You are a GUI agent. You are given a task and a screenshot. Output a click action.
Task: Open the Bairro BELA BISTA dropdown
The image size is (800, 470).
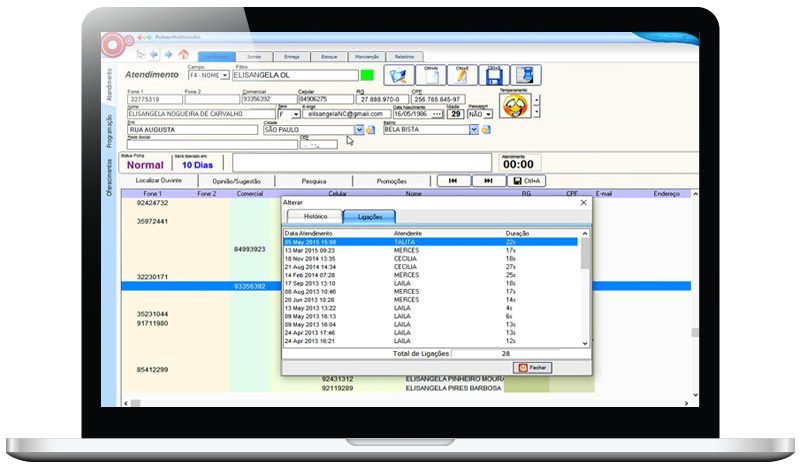[474, 130]
